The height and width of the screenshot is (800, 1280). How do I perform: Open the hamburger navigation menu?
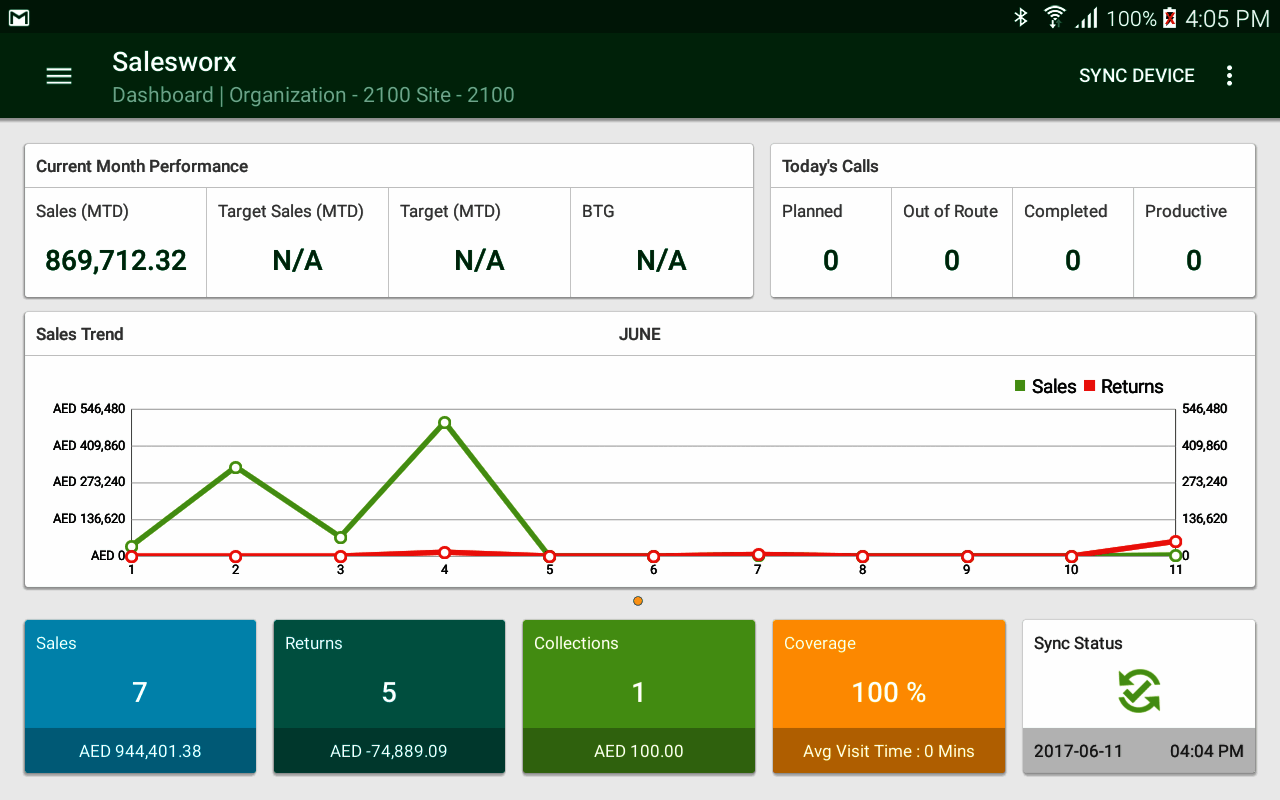pos(59,76)
